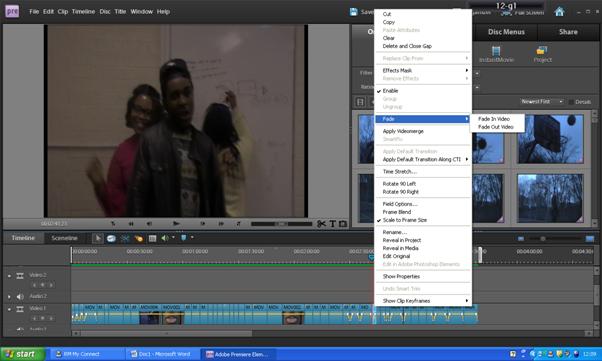
Task: Click the Home house icon
Action: [559, 12]
